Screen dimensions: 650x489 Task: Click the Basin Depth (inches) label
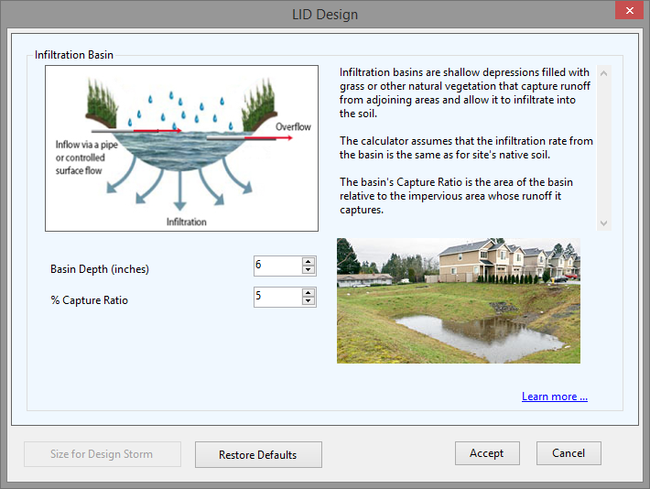pos(99,269)
